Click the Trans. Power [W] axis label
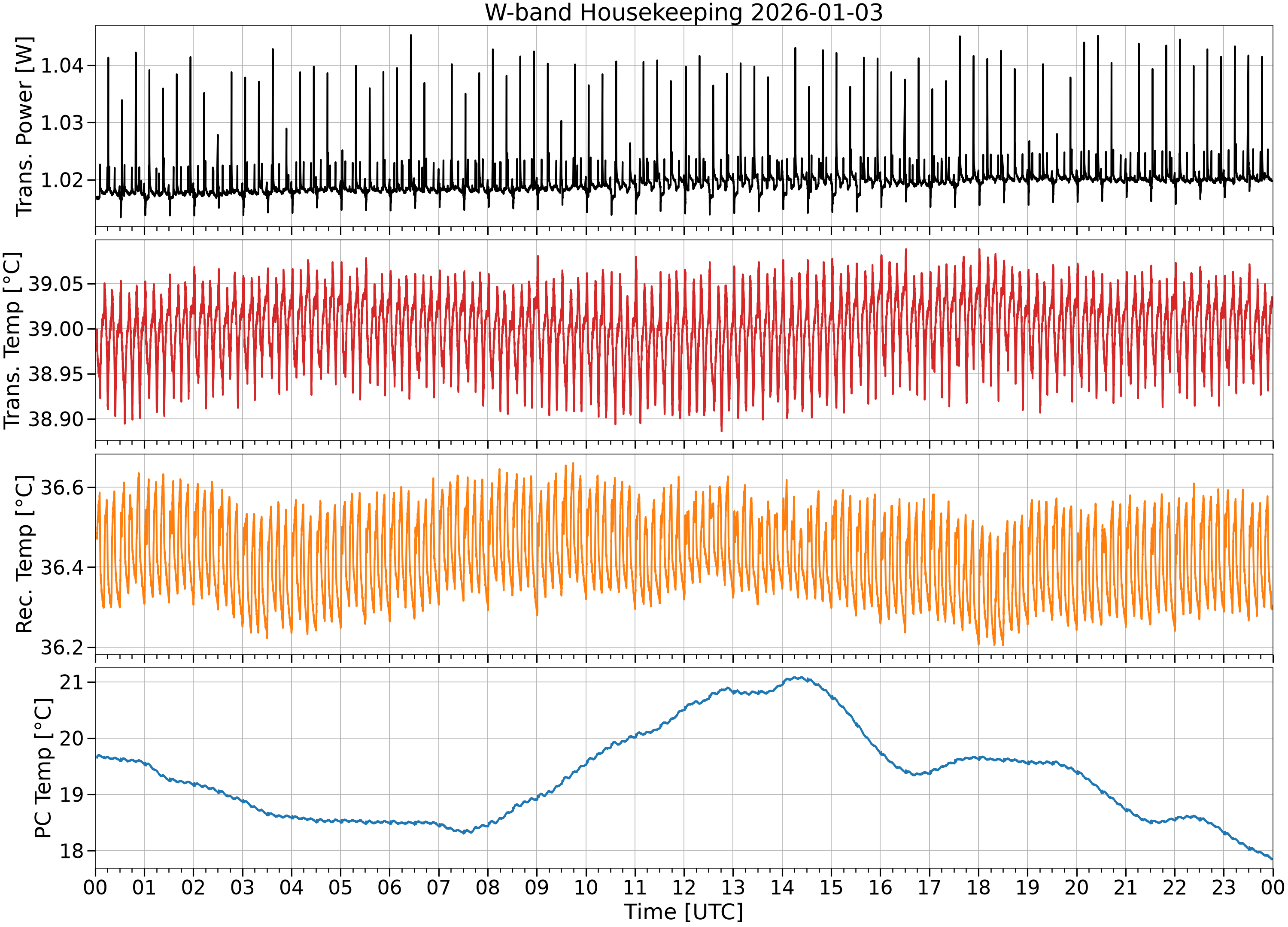The width and height of the screenshot is (1288, 927). (24, 127)
